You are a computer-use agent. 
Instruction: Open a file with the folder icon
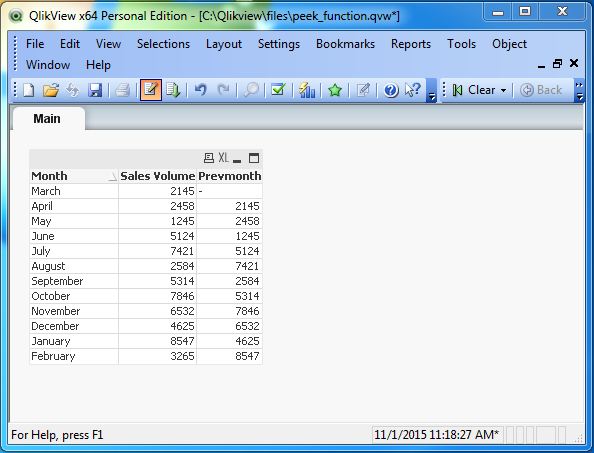point(51,90)
